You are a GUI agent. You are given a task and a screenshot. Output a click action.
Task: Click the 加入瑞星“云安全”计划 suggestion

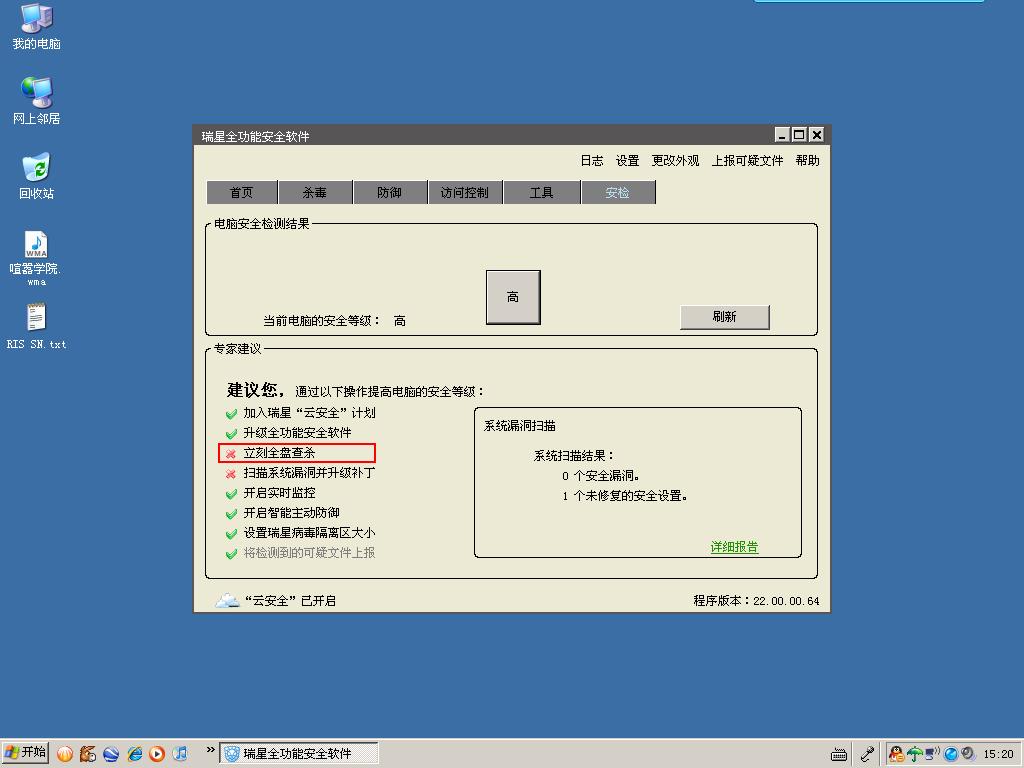tap(310, 413)
